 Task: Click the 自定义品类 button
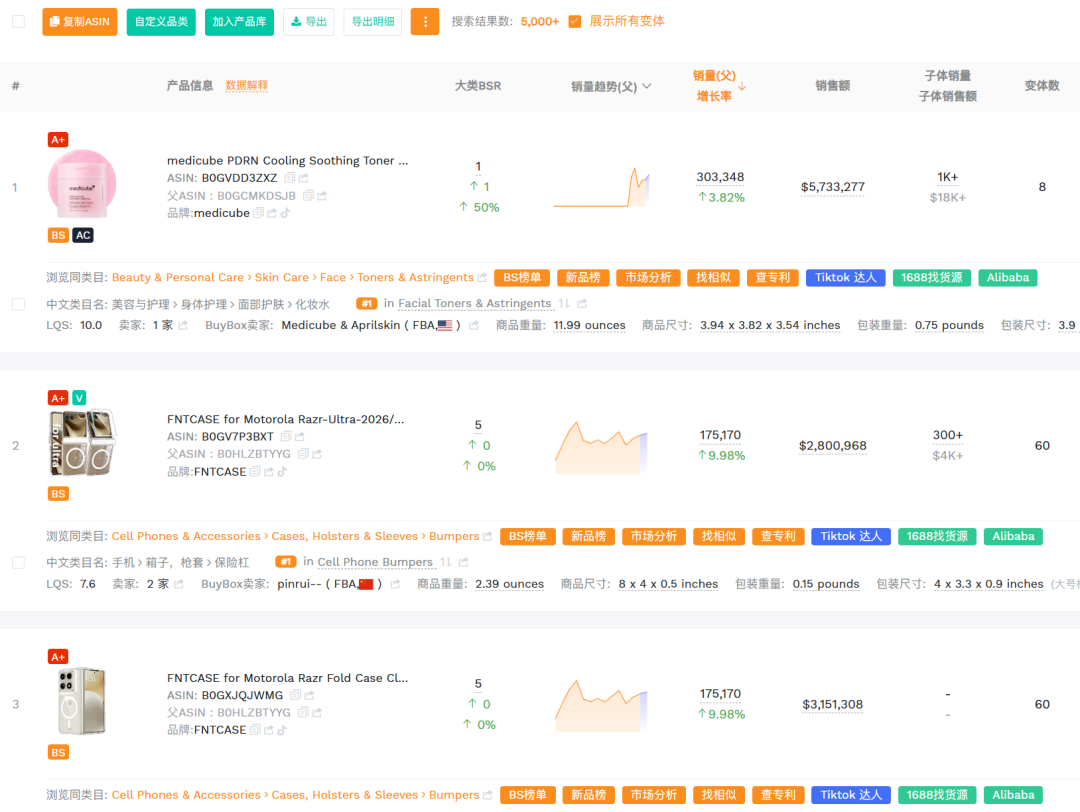(x=161, y=21)
